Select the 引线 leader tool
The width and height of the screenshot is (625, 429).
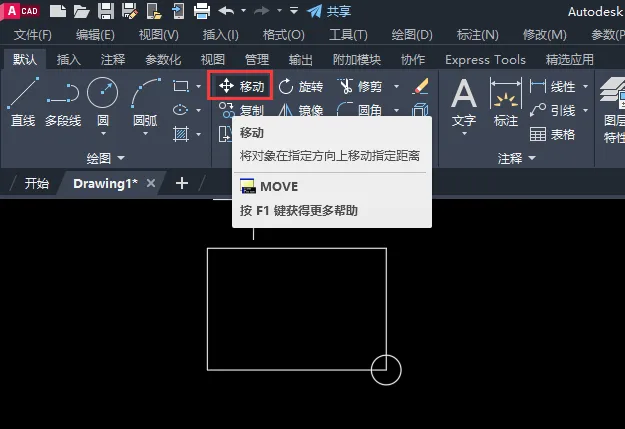(x=553, y=110)
